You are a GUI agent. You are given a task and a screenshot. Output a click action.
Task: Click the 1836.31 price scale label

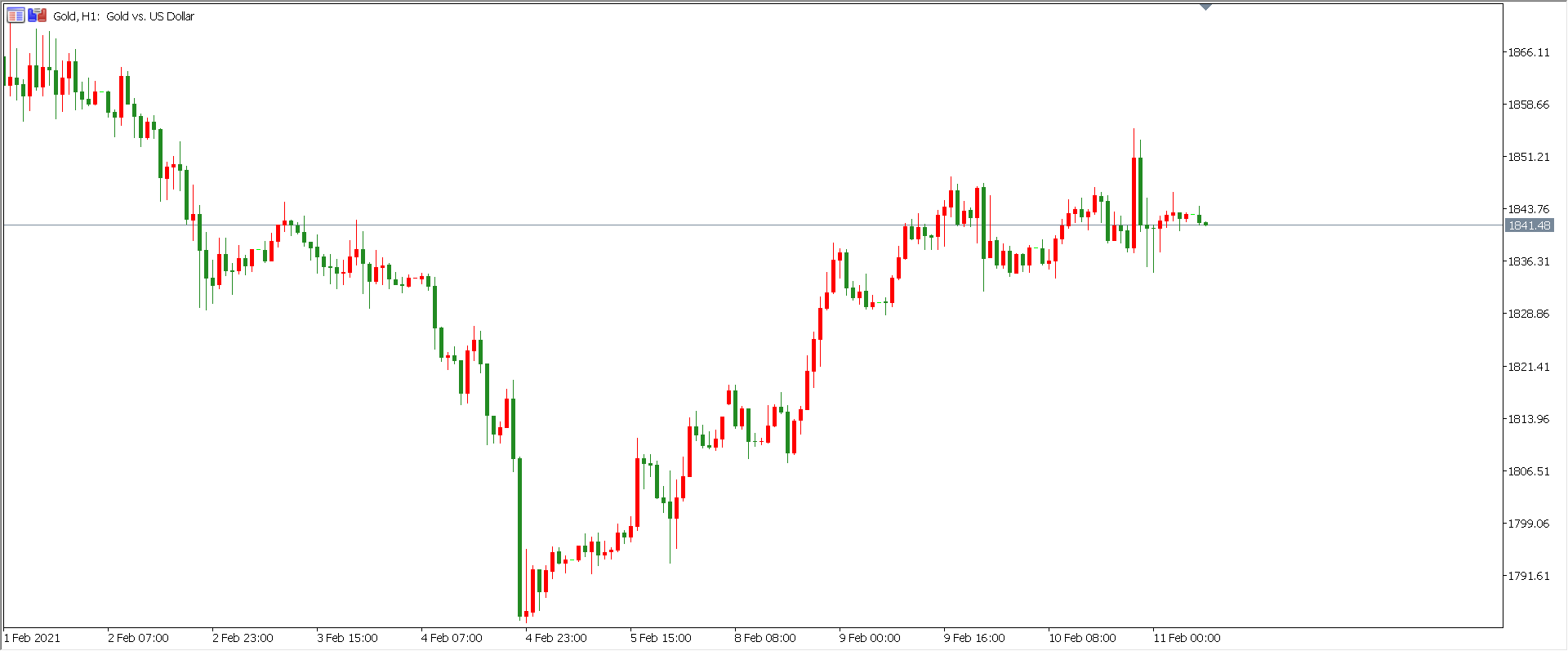[1528, 261]
